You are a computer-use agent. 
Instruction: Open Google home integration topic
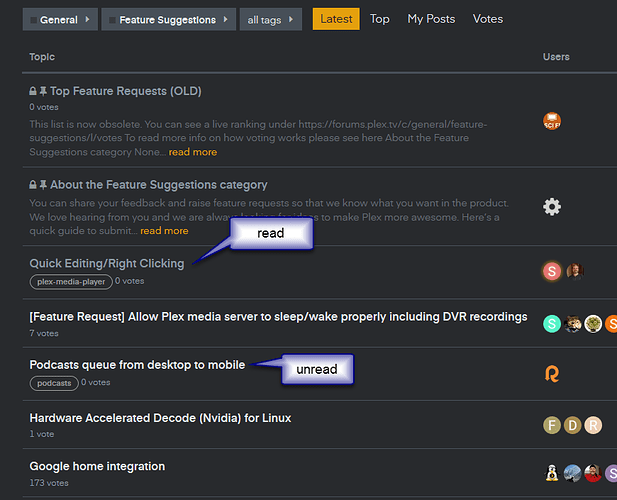click(97, 466)
